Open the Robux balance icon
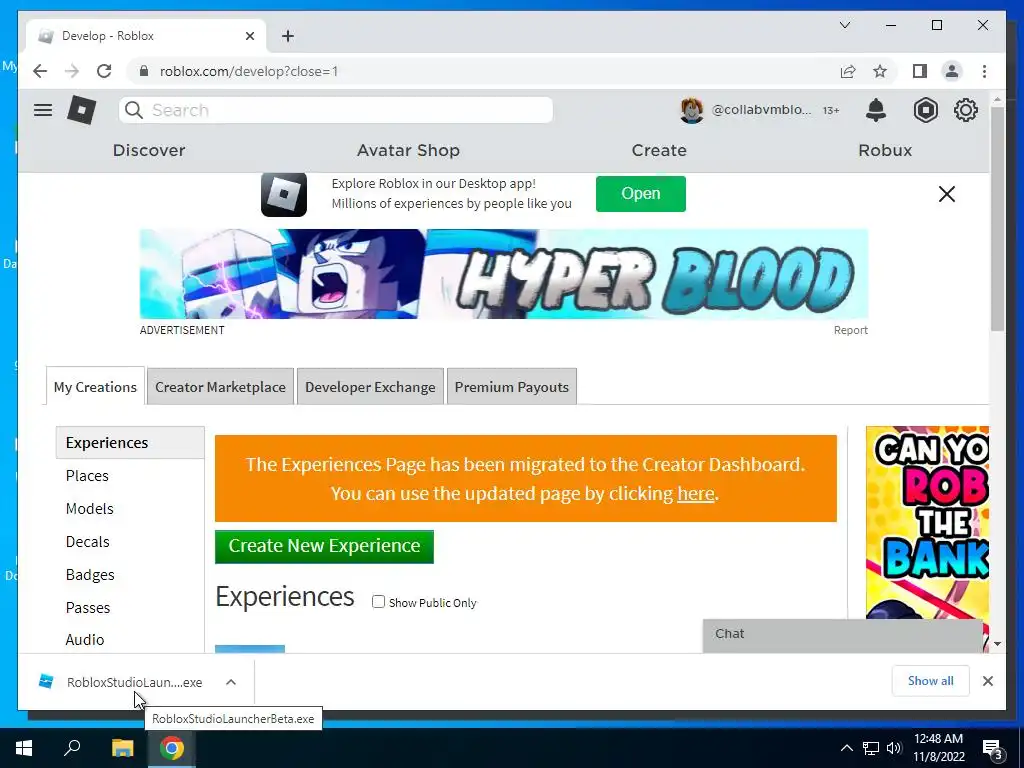This screenshot has height=768, width=1024. pos(925,110)
